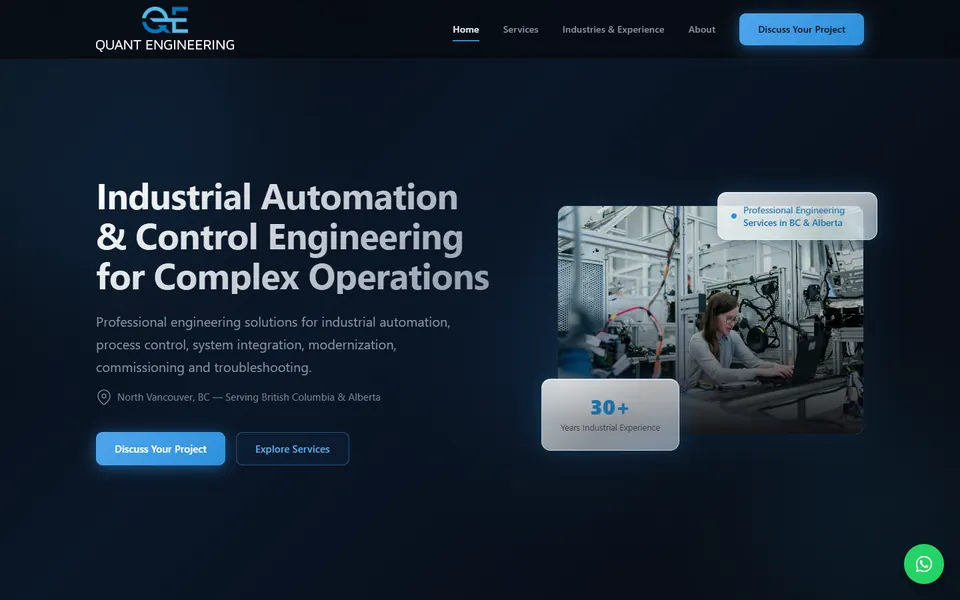Click the blue dot on the Professional Engineering badge
This screenshot has height=600, width=960.
733,216
